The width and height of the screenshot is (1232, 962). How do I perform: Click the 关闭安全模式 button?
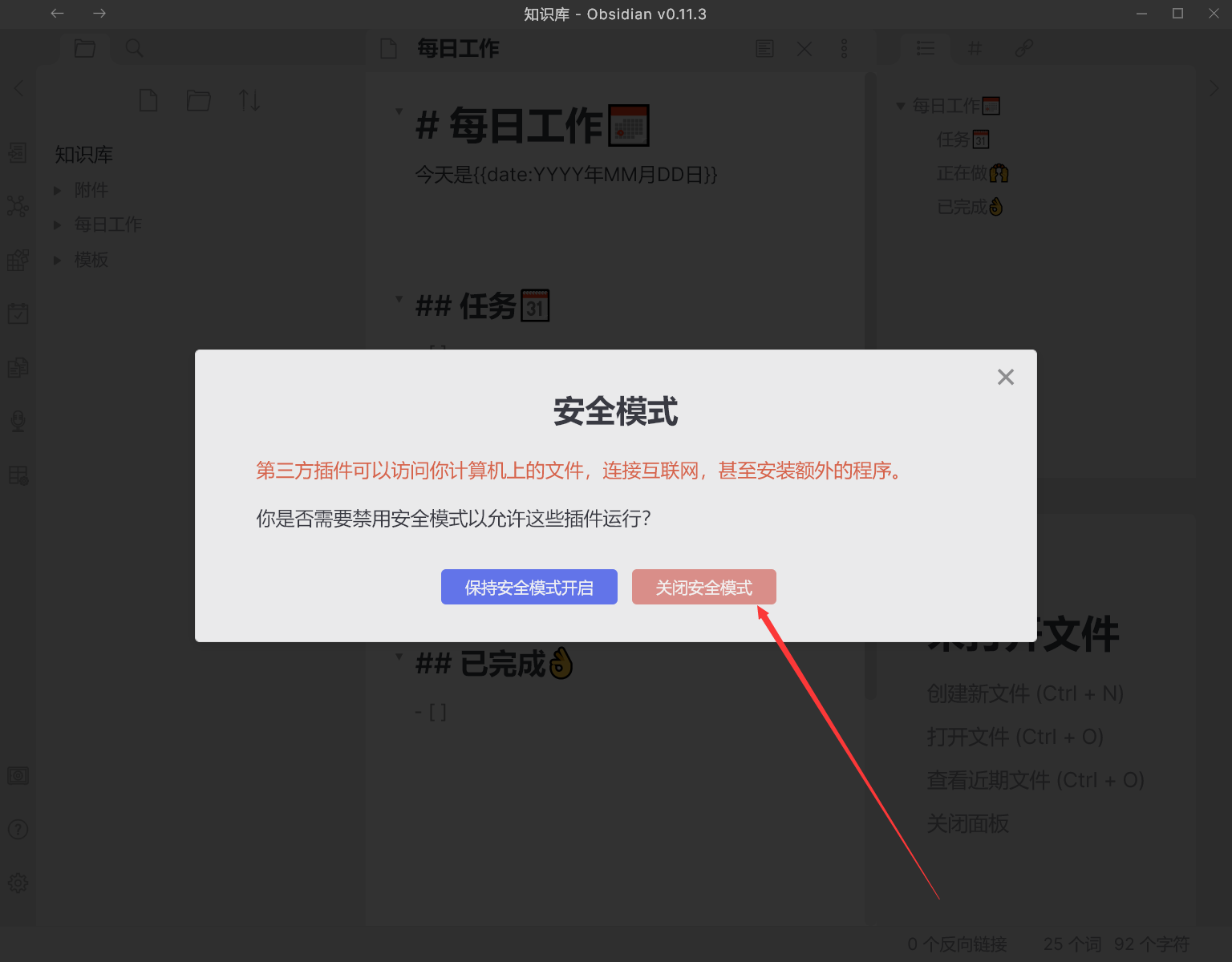(x=703, y=587)
